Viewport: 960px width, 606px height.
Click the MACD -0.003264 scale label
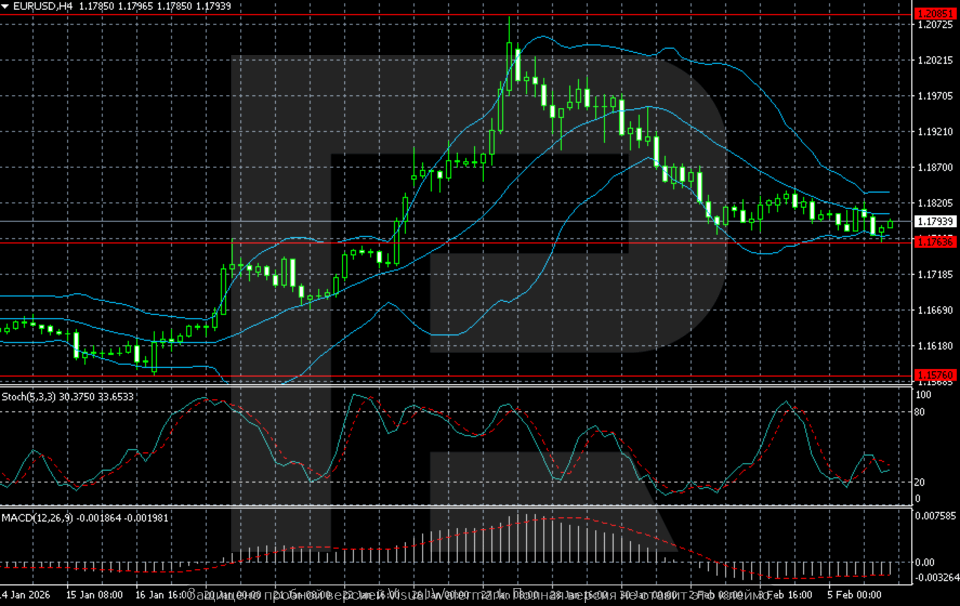click(x=935, y=578)
